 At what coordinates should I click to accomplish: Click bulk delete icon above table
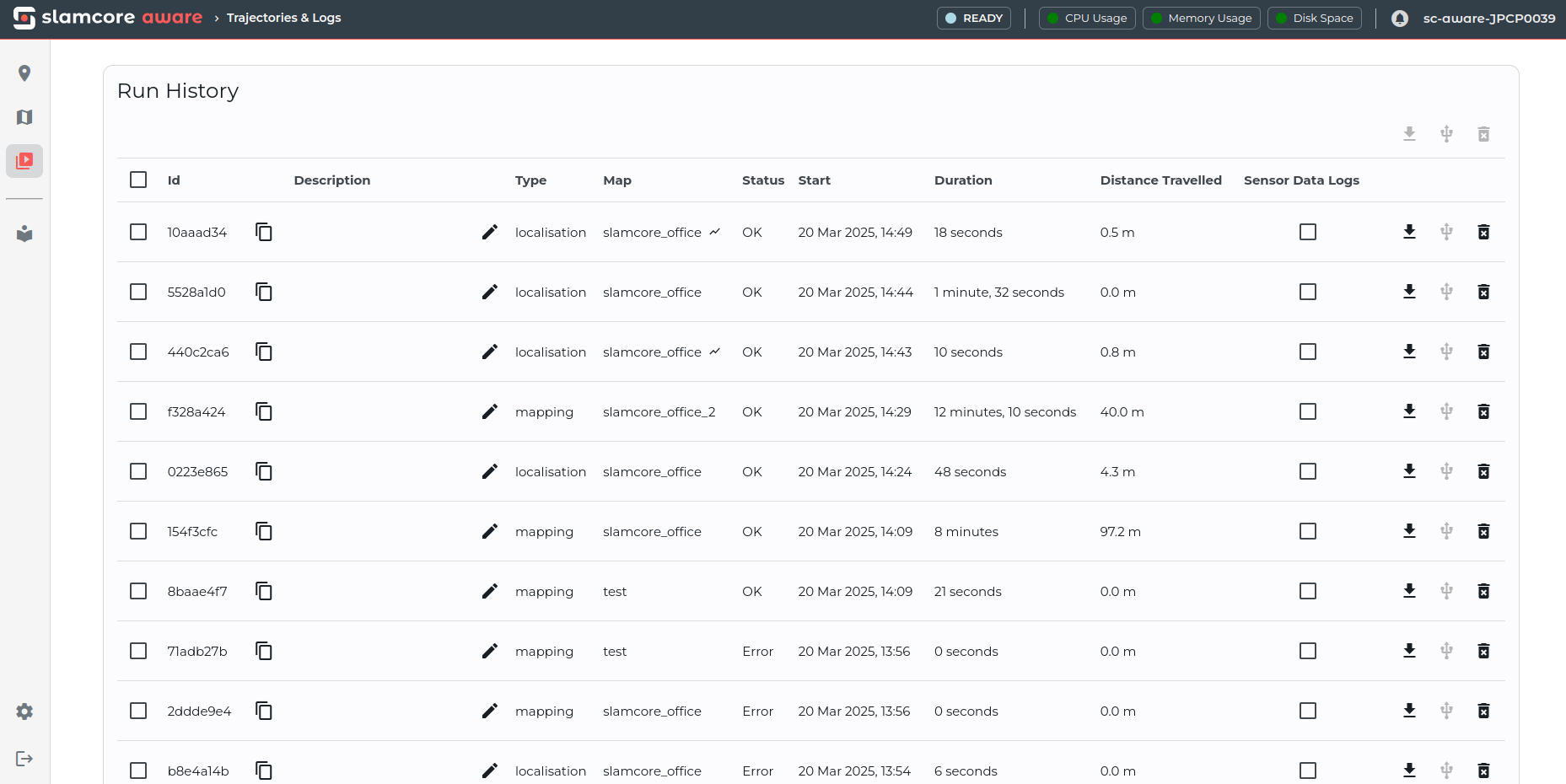point(1483,134)
